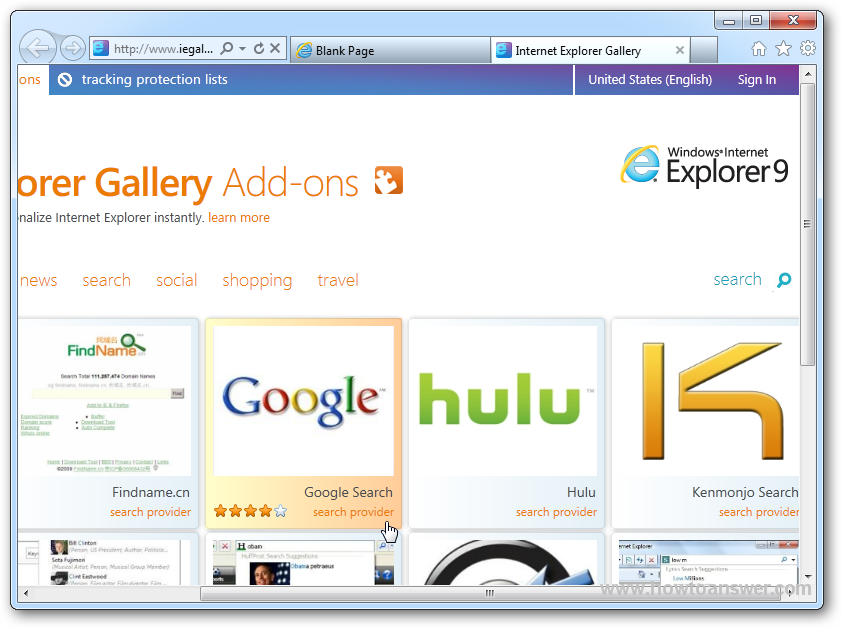Image resolution: width=842 pixels, height=628 pixels.
Task: Click the Sign In link
Action: [757, 80]
